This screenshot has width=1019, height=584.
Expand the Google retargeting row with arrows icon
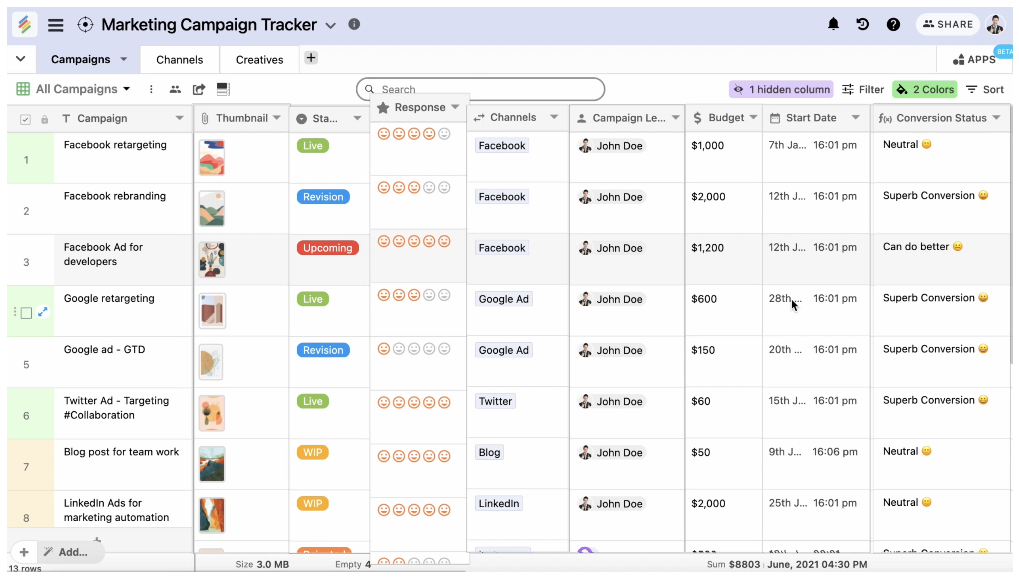[x=43, y=312]
